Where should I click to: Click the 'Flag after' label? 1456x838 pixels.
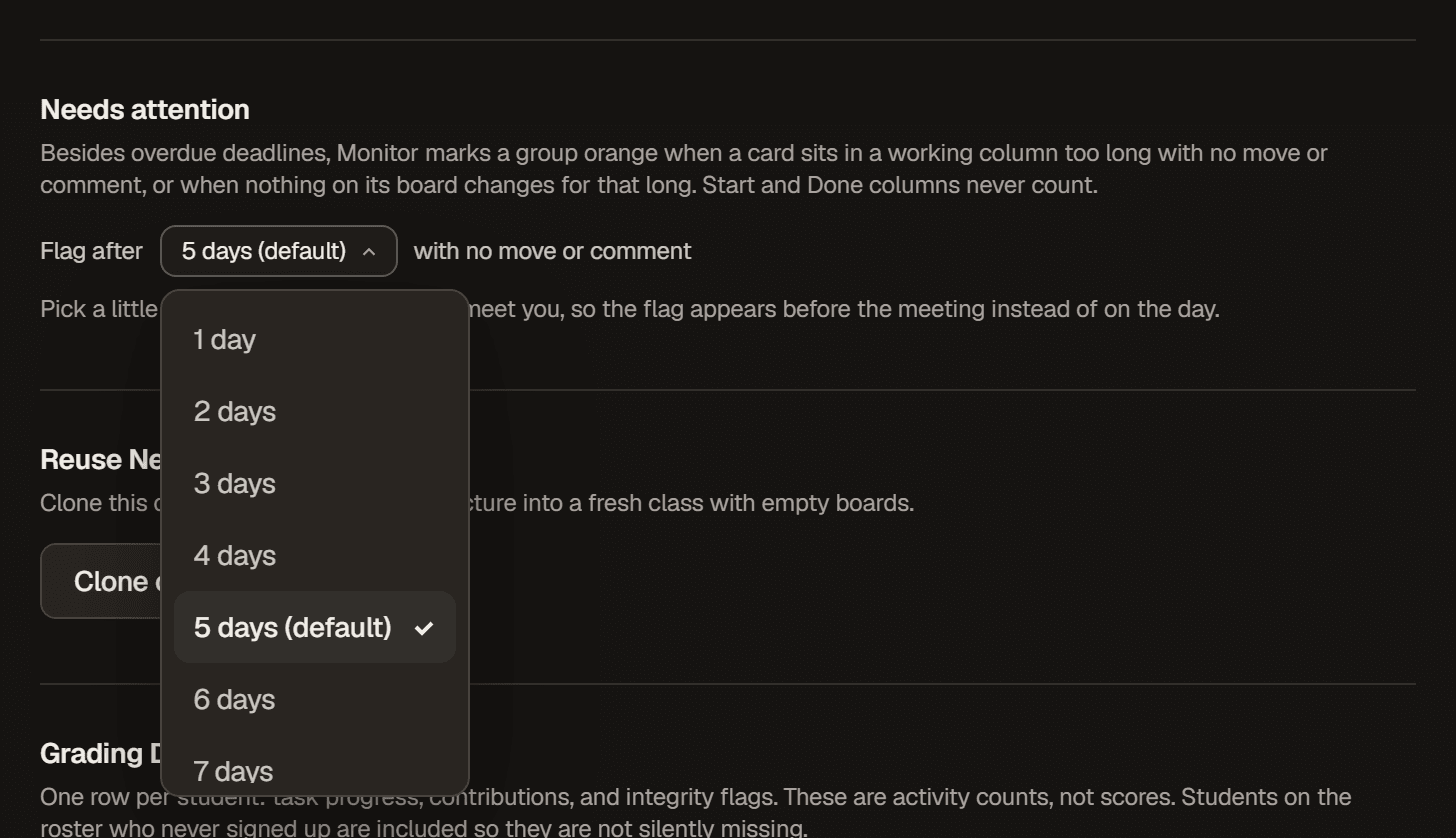[91, 251]
